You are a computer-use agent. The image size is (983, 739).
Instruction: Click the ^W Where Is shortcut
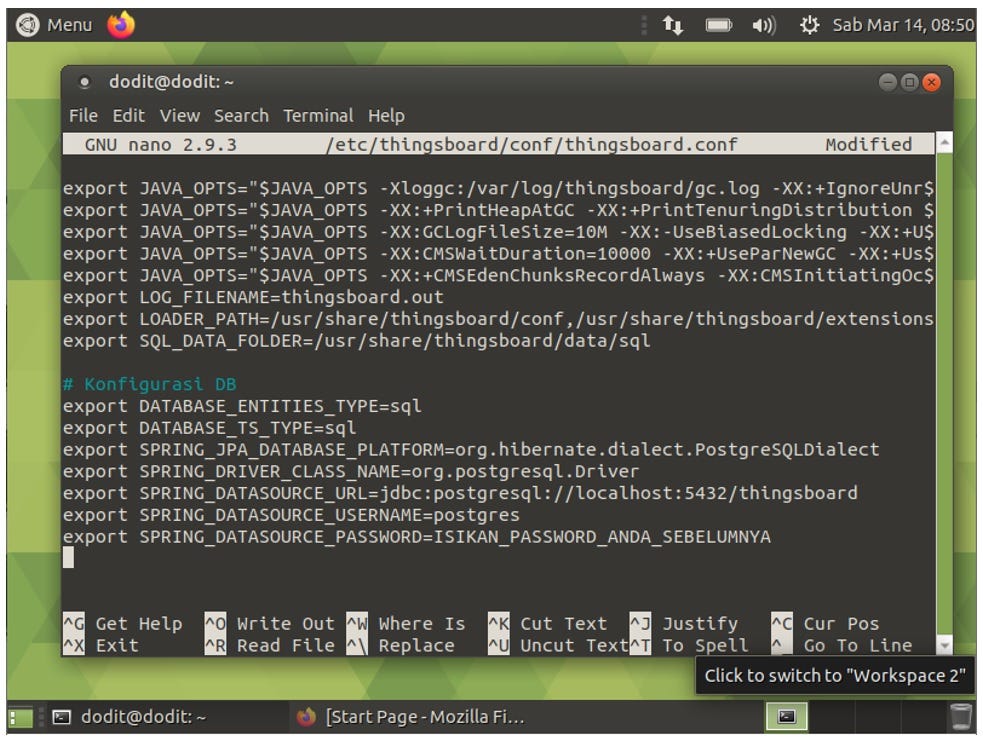coord(406,624)
